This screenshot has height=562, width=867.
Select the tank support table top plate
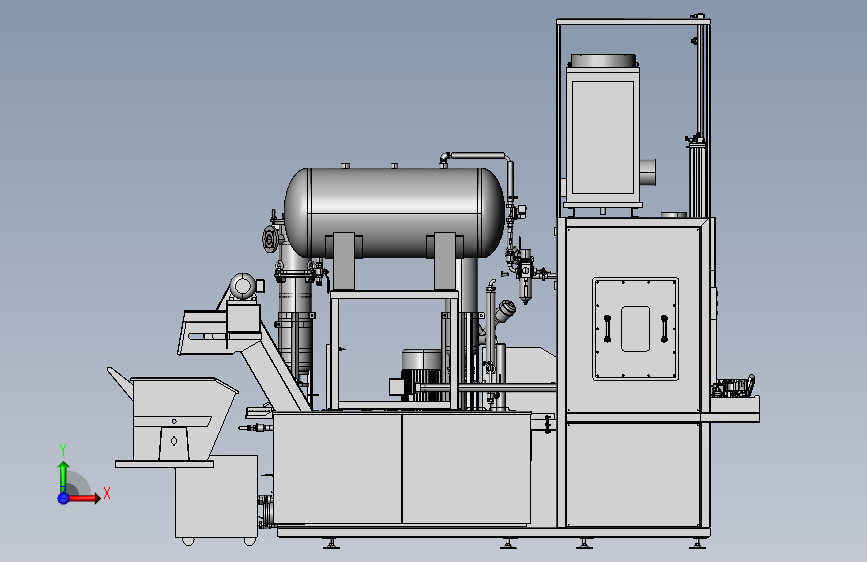(x=394, y=295)
